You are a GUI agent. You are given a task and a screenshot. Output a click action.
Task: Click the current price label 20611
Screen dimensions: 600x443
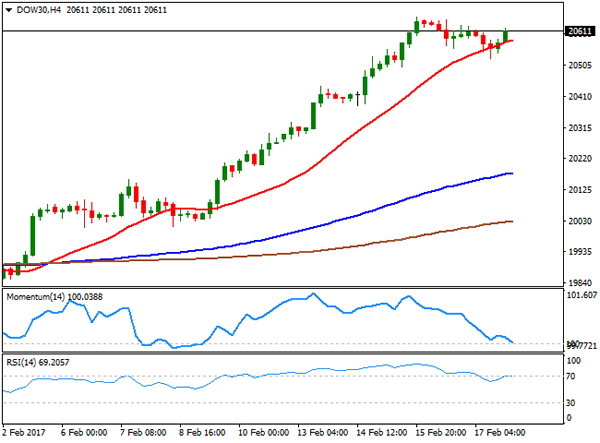580,31
